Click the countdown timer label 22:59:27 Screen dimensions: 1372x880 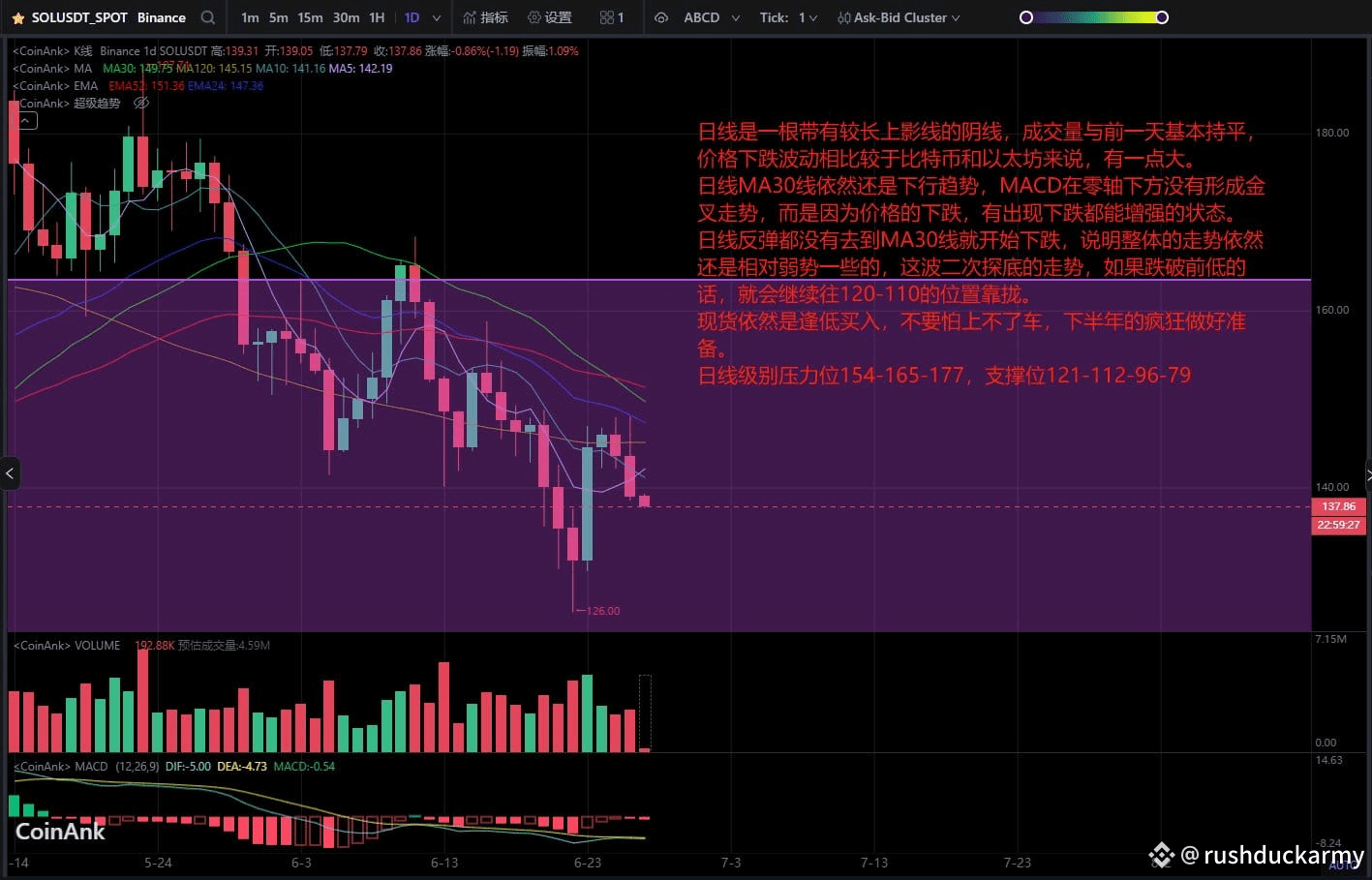pos(1338,525)
